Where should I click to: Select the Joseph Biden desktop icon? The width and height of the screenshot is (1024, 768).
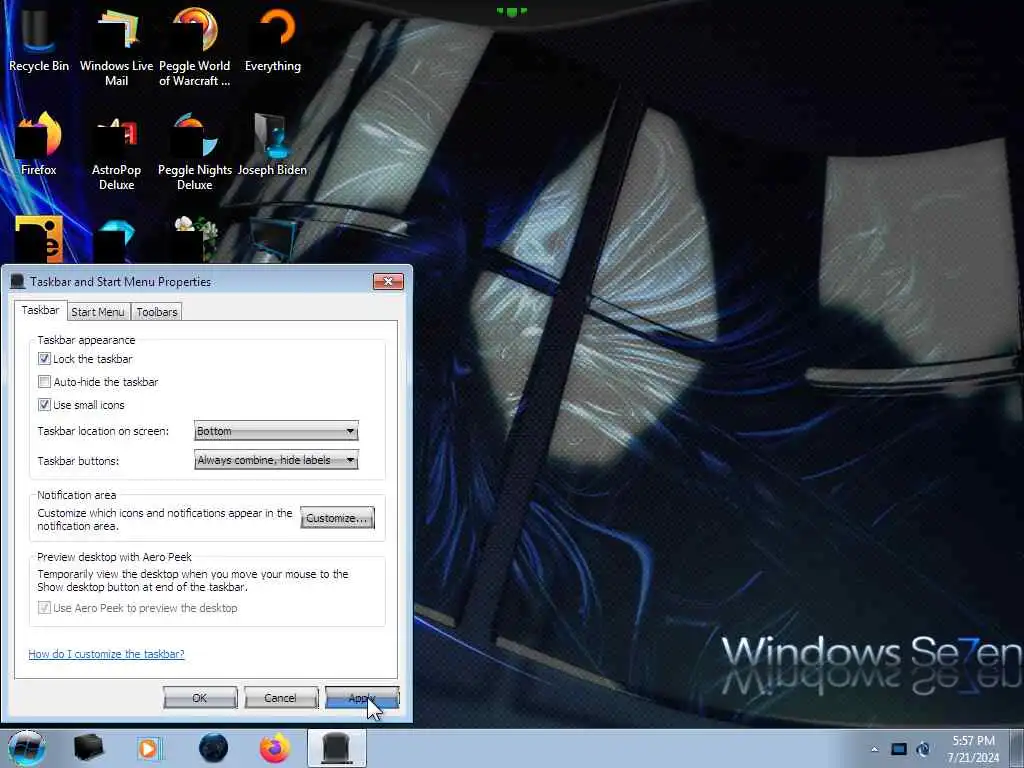[x=272, y=144]
